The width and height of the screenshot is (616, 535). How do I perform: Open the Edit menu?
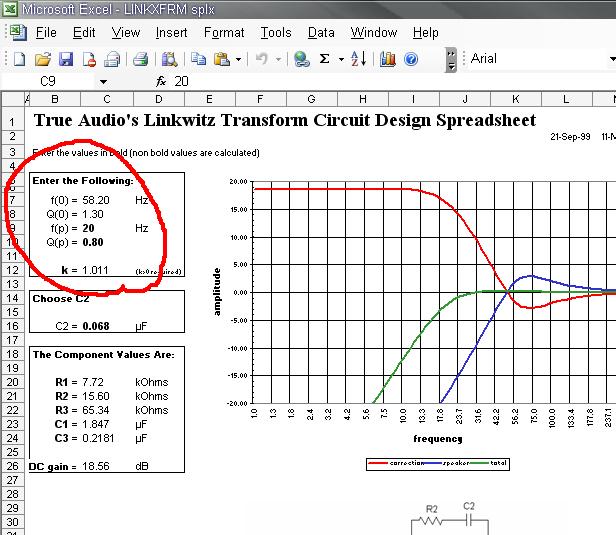coord(84,33)
